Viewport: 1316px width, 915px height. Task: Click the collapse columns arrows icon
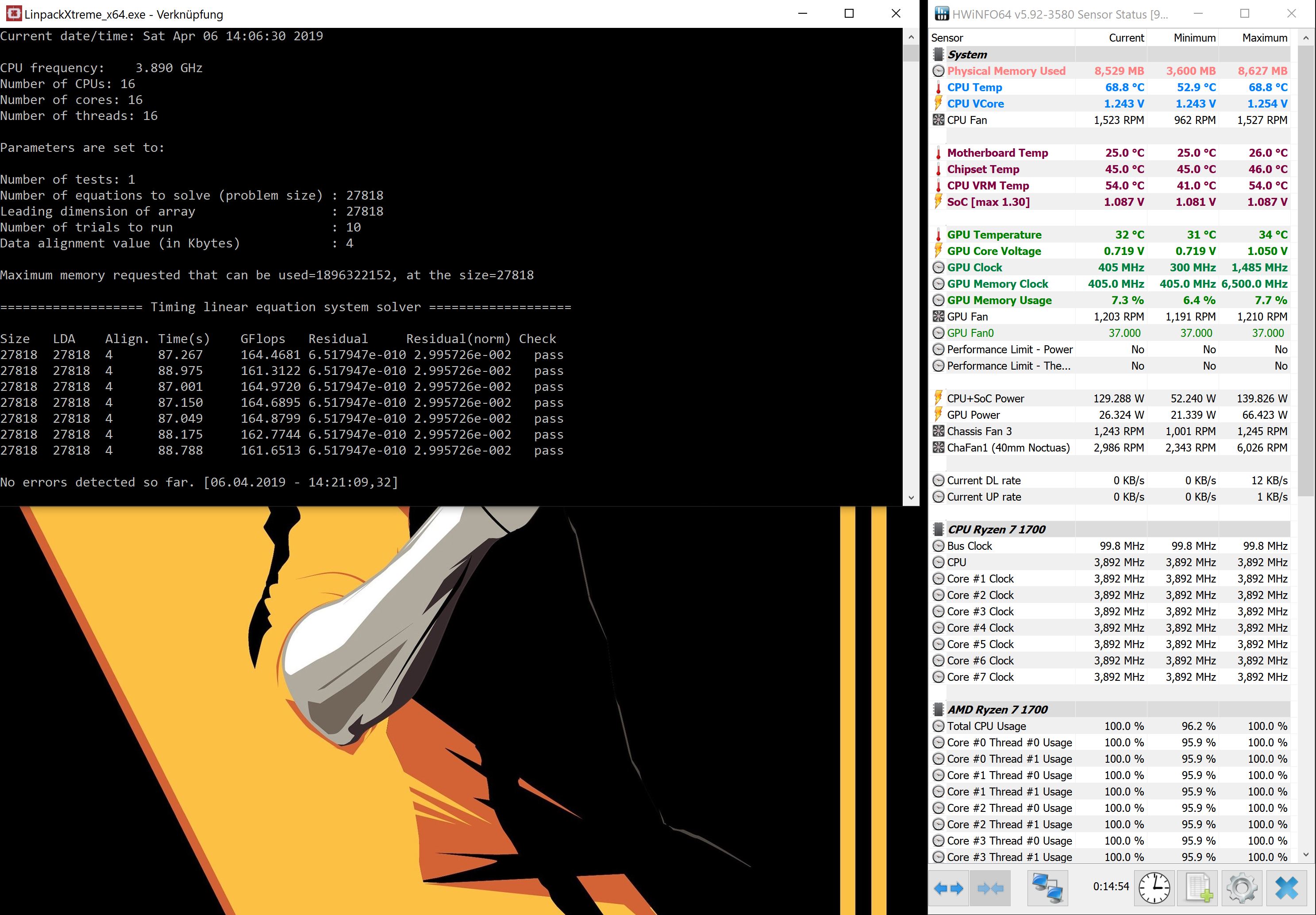coord(990,888)
